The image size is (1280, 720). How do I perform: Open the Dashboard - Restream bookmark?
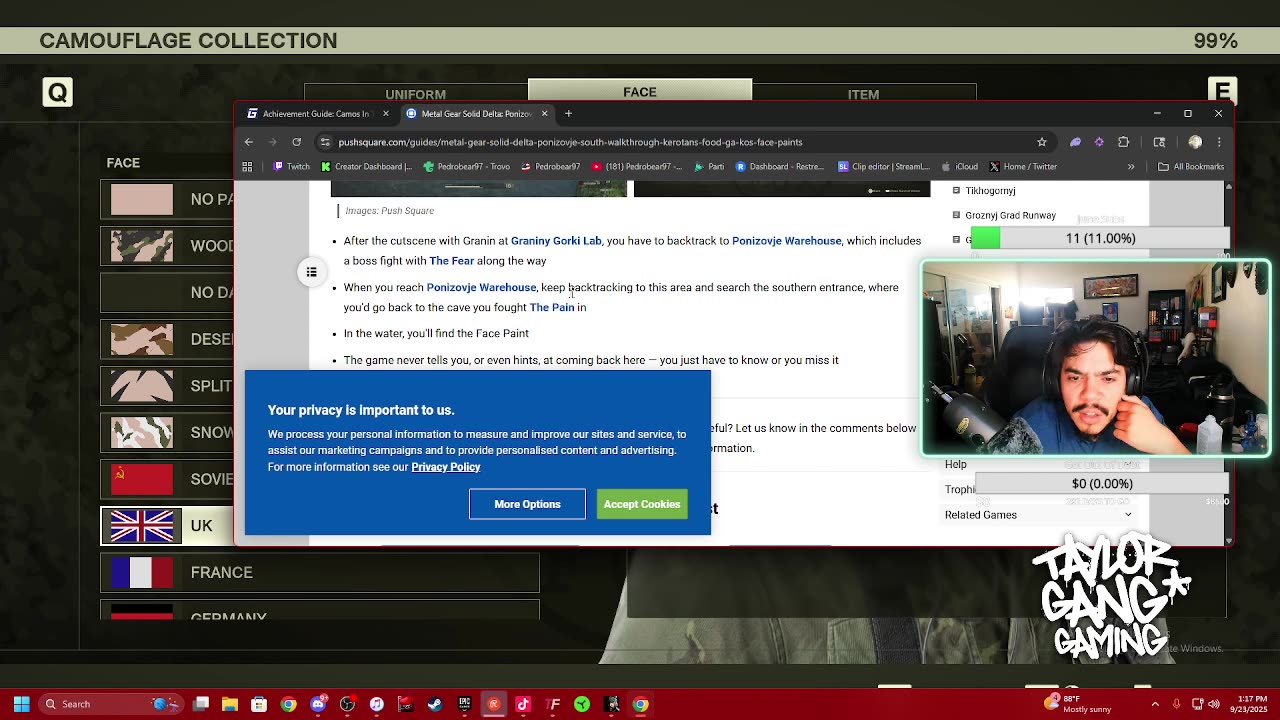(780, 167)
